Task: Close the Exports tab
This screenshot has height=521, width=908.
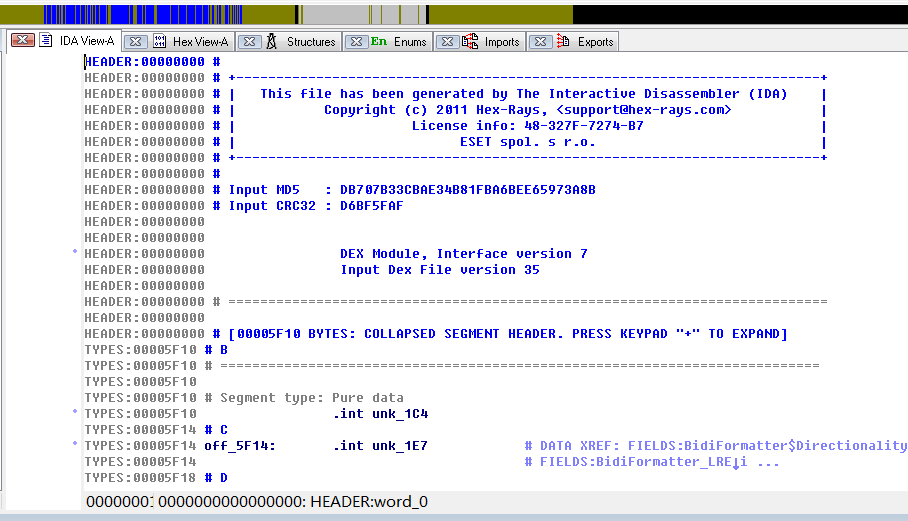Action: click(540, 42)
